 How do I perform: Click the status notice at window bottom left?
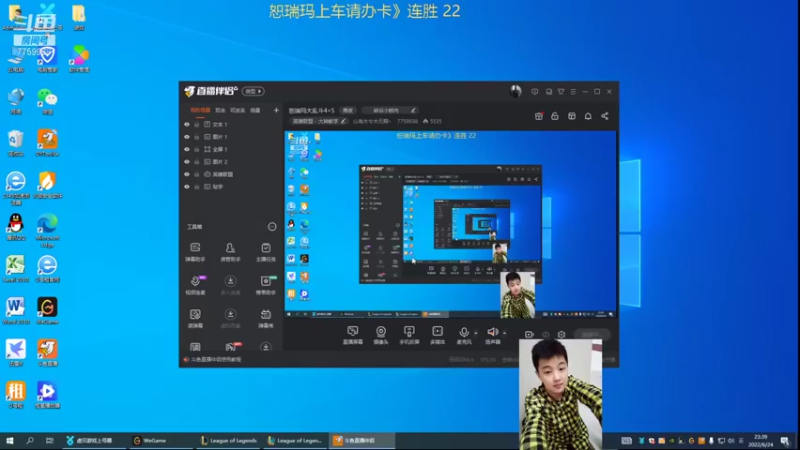pos(212,360)
